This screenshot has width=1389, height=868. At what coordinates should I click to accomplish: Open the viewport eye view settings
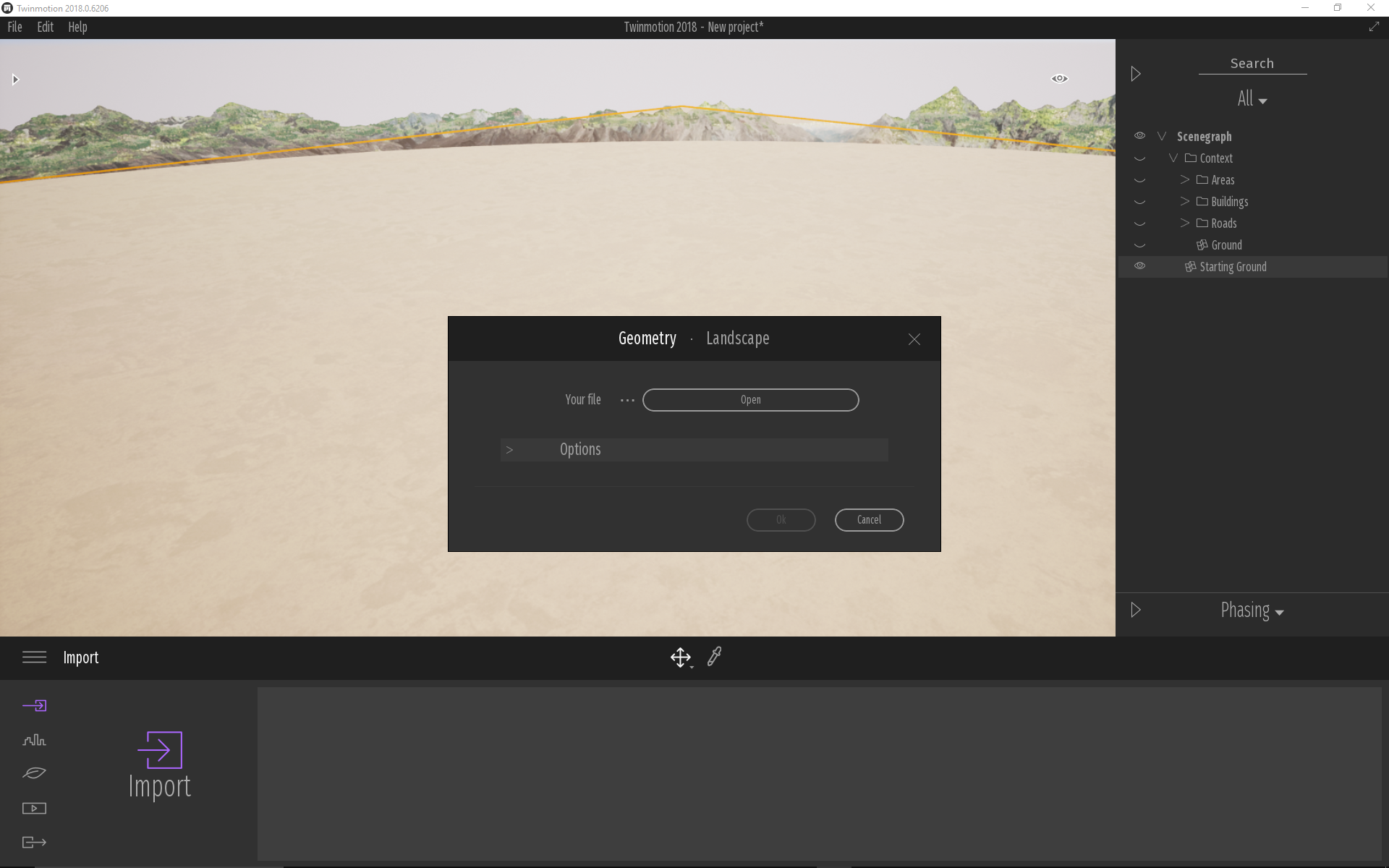click(x=1059, y=78)
